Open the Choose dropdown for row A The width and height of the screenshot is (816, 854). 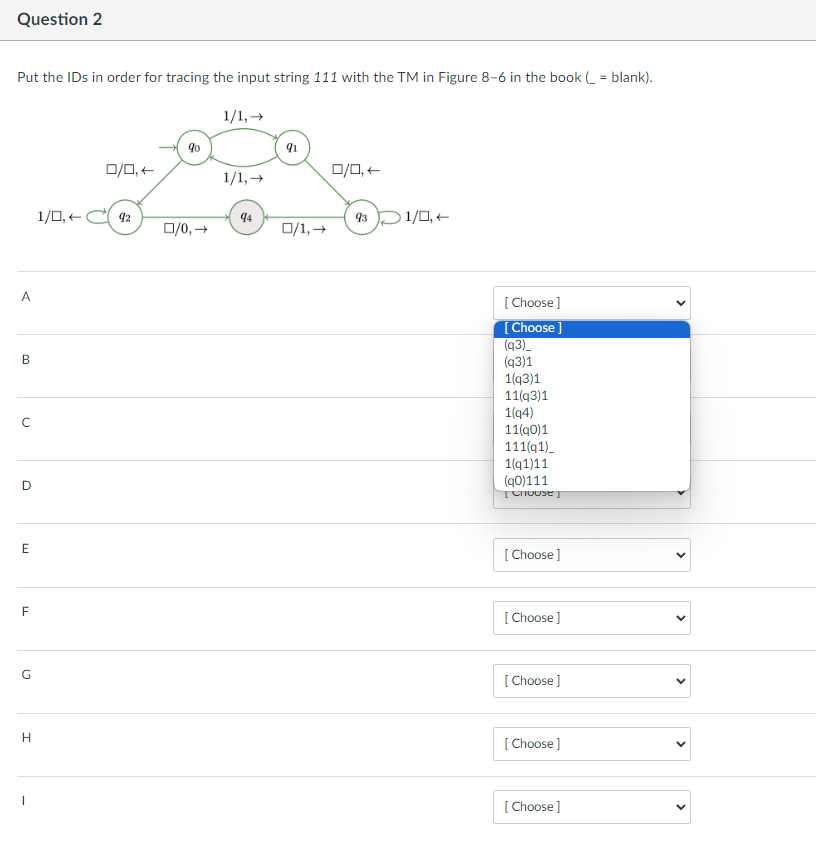tap(591, 302)
